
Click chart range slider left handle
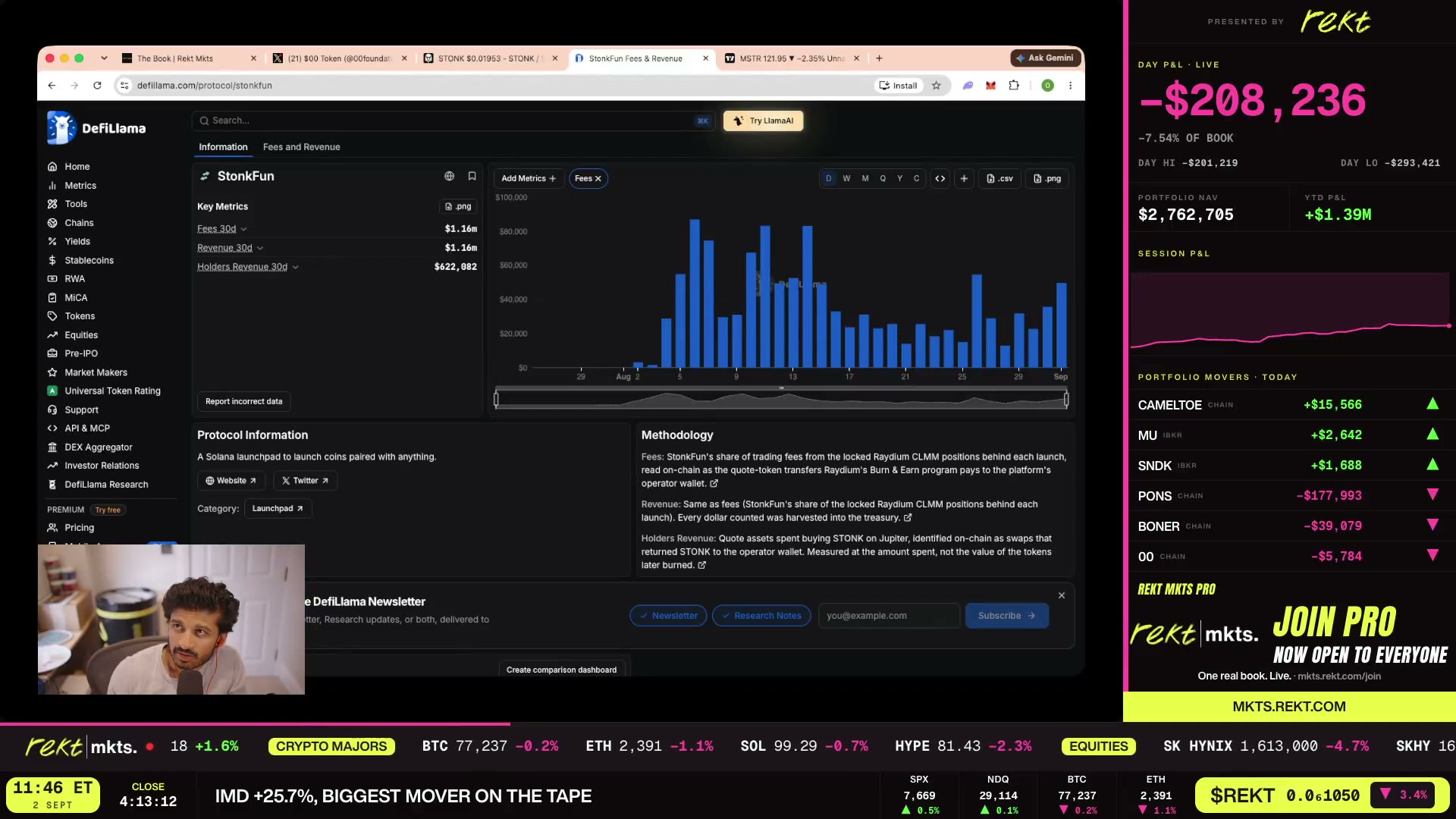coord(496,399)
